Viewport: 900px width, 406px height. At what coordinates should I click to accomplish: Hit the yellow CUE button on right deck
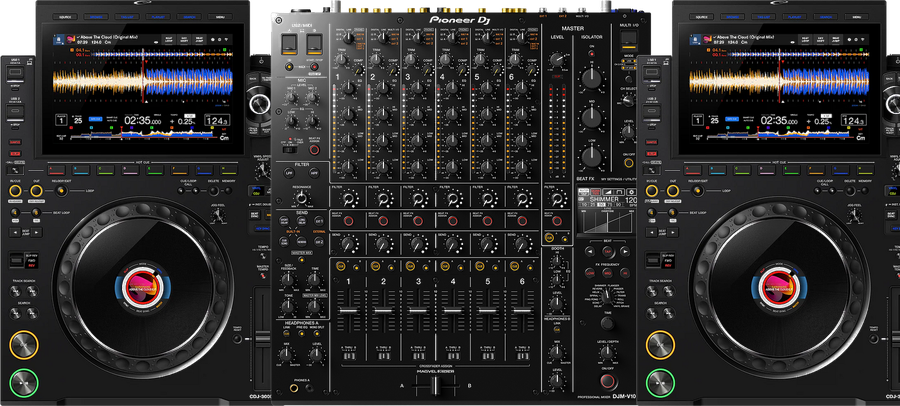point(660,345)
